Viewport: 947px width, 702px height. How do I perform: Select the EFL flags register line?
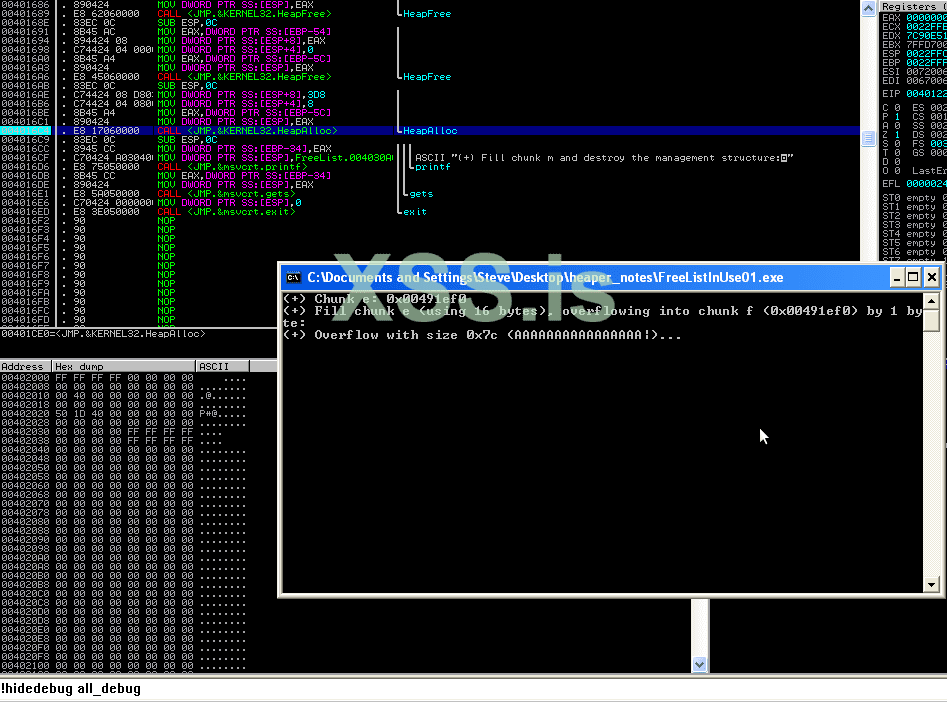[x=914, y=184]
